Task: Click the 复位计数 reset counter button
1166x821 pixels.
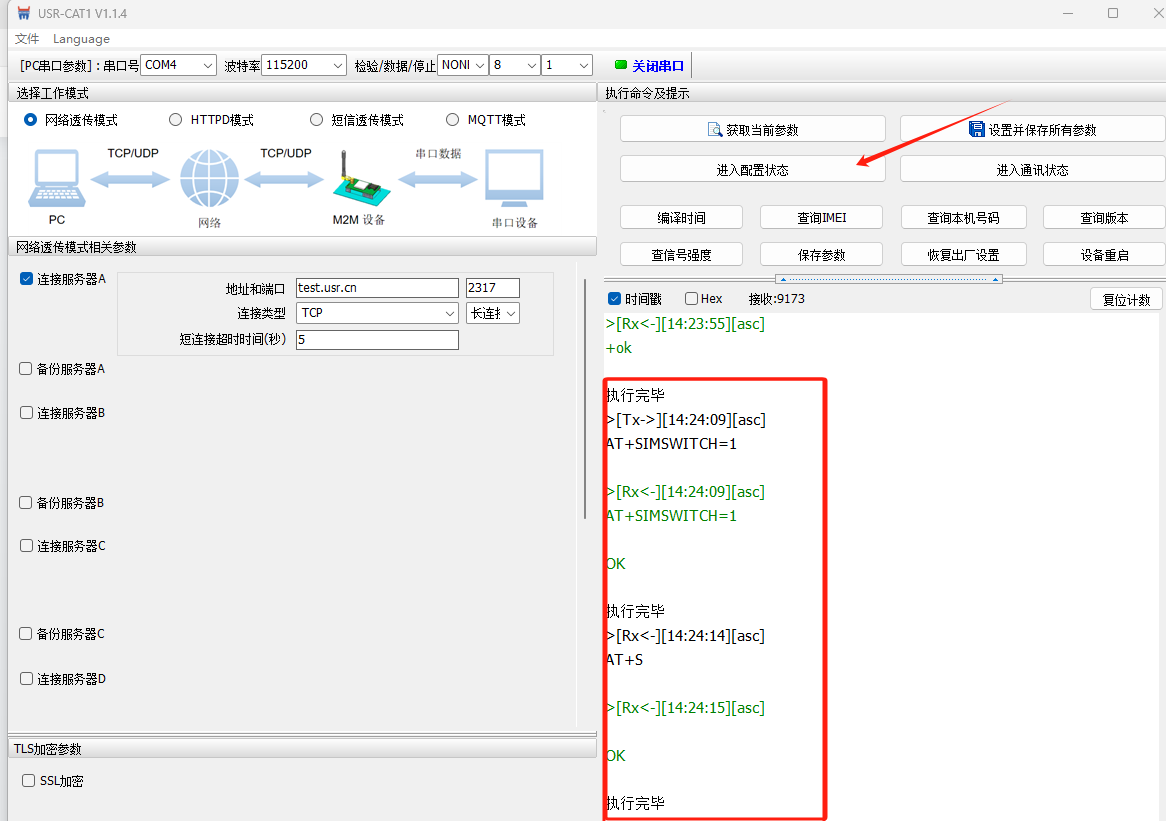Action: [x=1126, y=299]
